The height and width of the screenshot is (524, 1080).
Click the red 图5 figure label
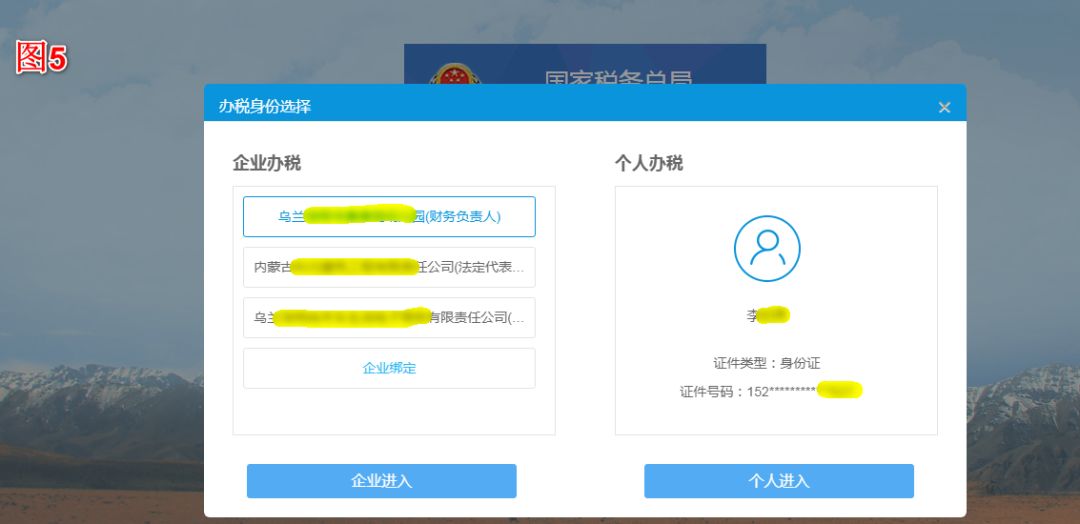click(x=41, y=56)
